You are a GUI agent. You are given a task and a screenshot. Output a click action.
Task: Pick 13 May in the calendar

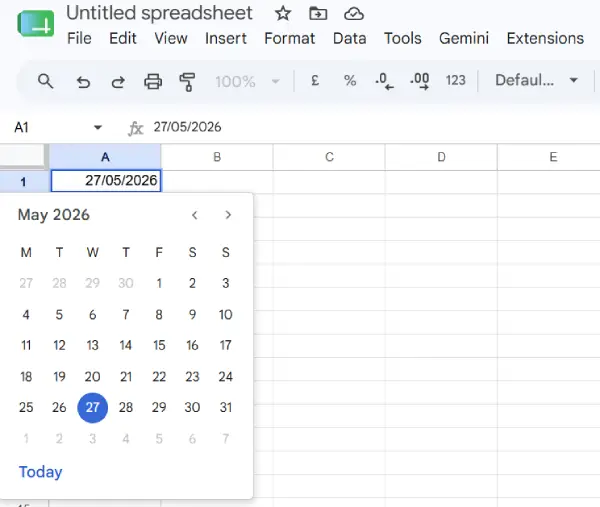(x=93, y=346)
